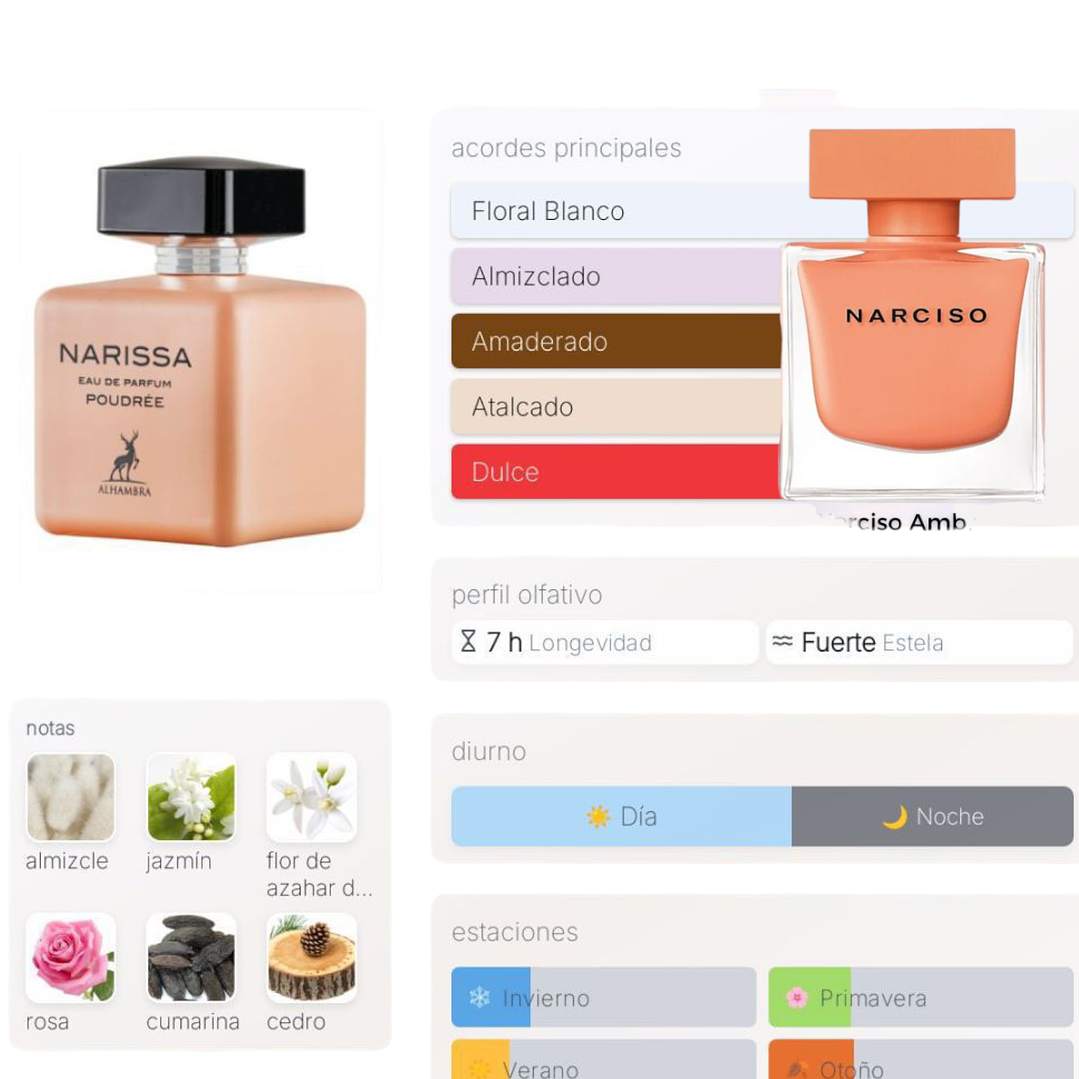Click the Fuerte Estela field
The height and width of the screenshot is (1079, 1079).
[x=919, y=642]
